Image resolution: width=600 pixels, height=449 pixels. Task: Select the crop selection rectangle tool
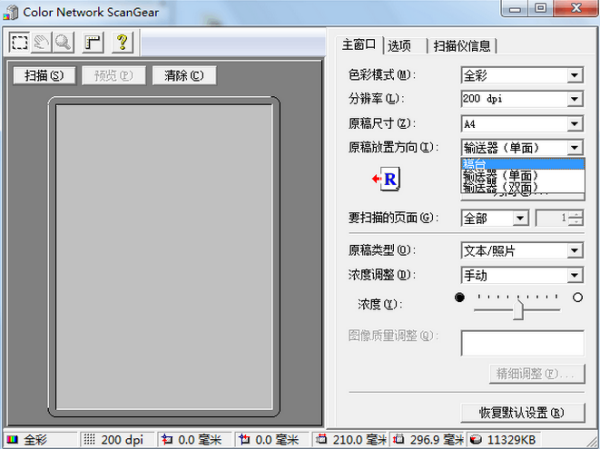pos(20,42)
